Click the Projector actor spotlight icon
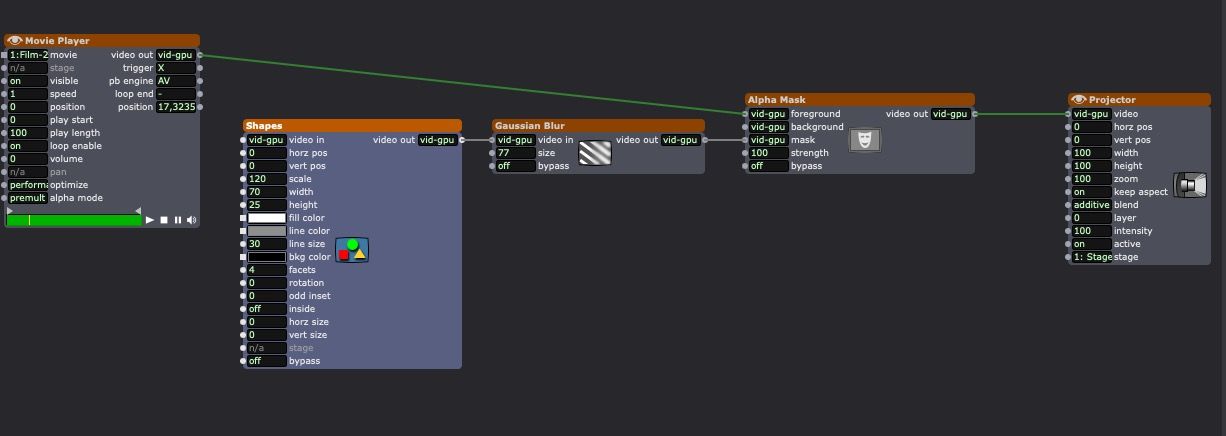This screenshot has width=1226, height=436. tap(1190, 185)
